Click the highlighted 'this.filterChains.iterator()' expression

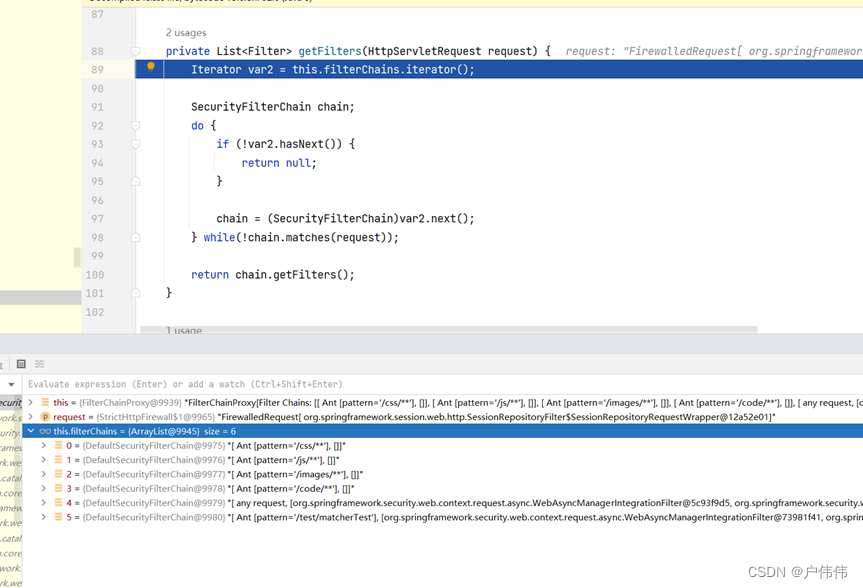click(380, 70)
